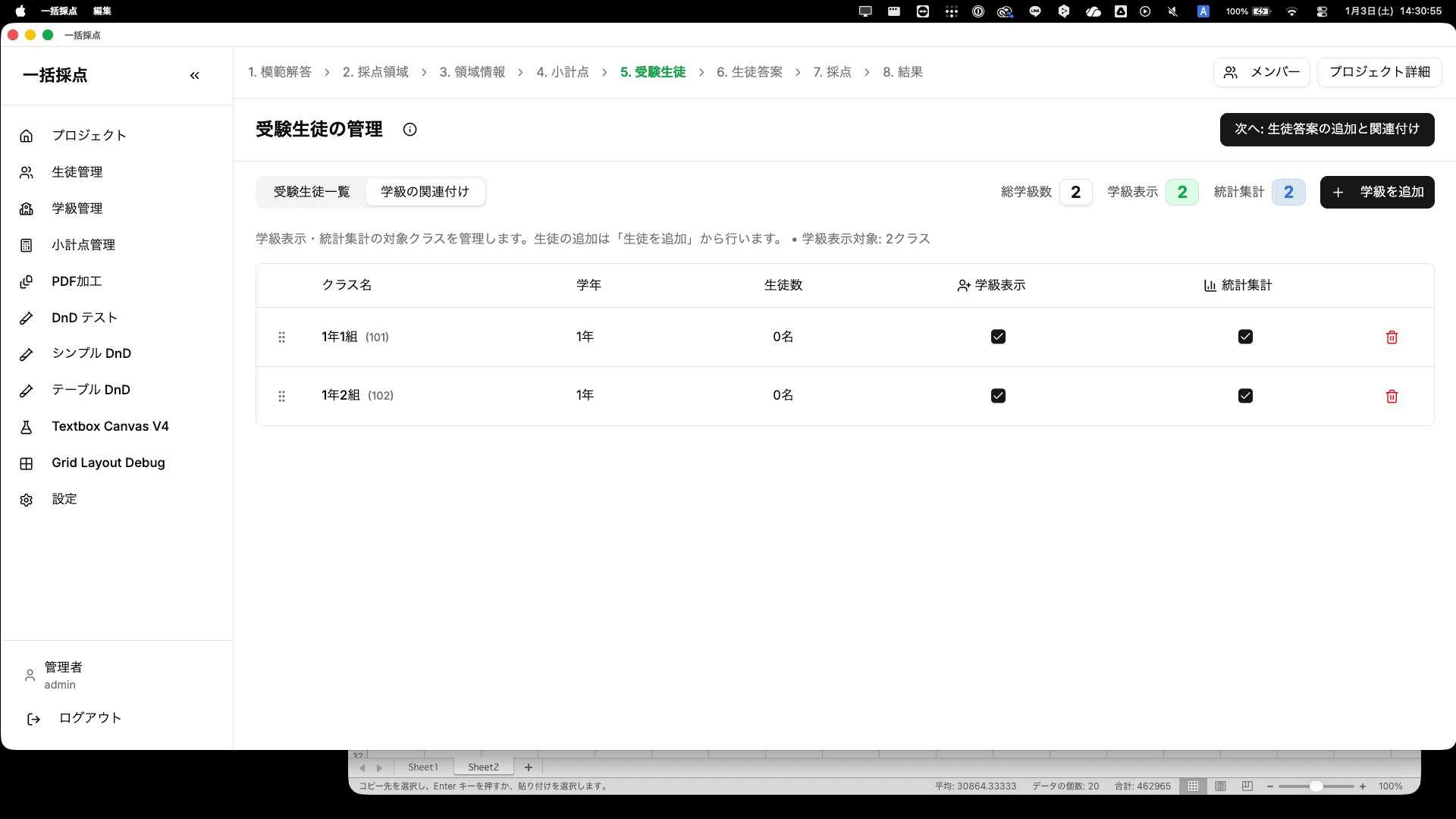1456x819 pixels.
Task: Delete 1年1組 using the trash icon
Action: [1391, 337]
